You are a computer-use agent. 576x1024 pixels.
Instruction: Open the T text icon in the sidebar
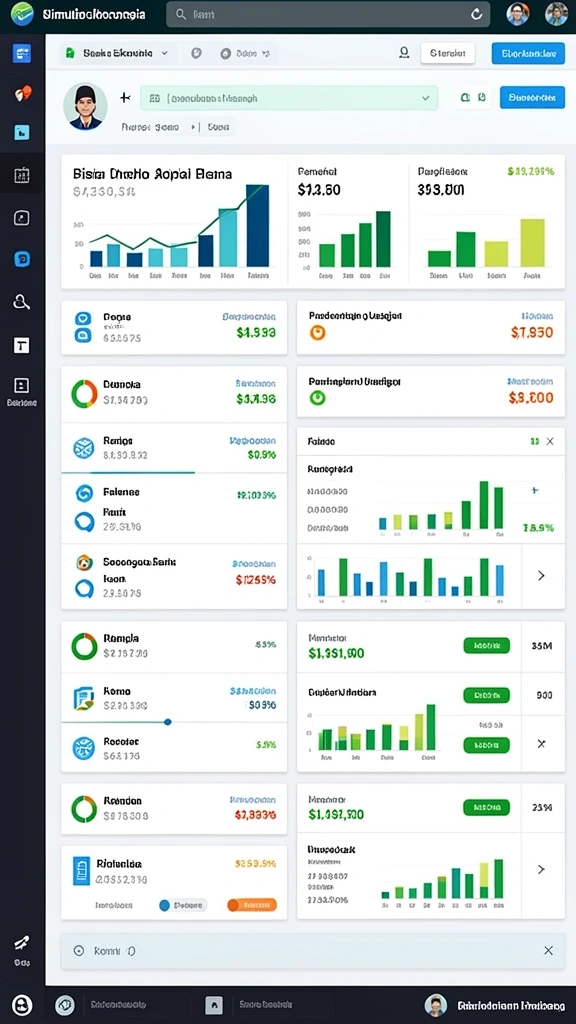[x=22, y=345]
